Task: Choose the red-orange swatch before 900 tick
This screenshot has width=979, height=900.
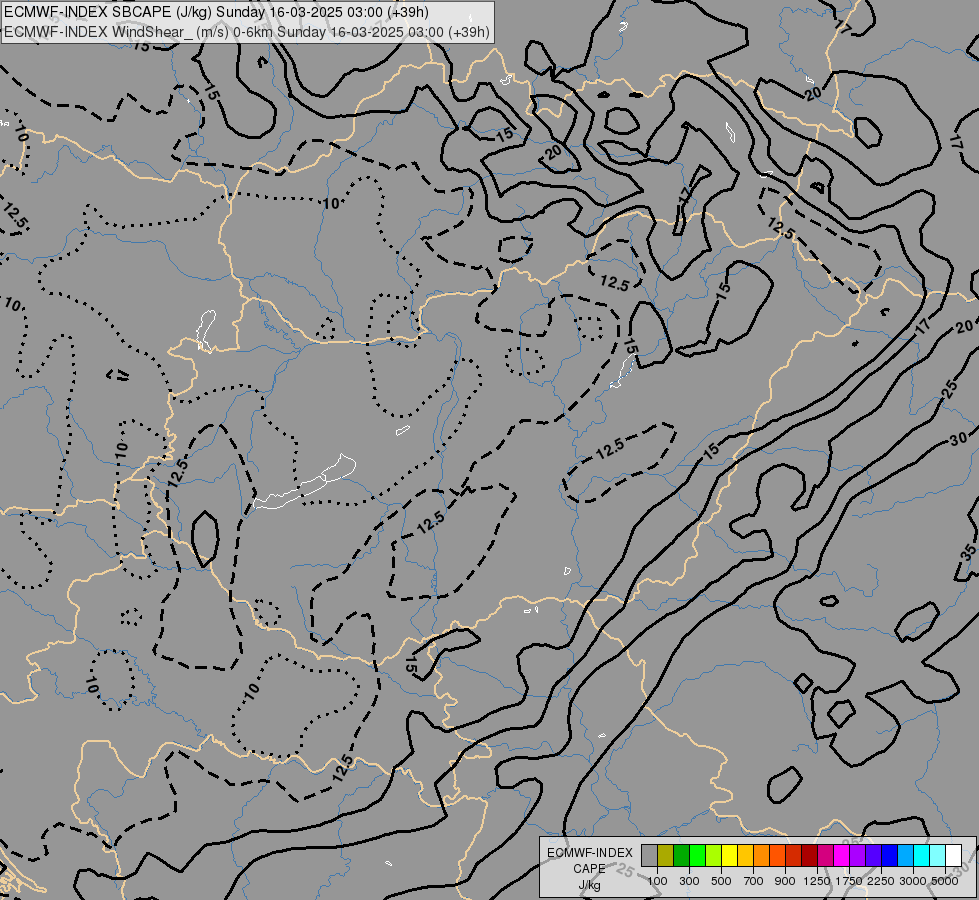Action: (777, 856)
